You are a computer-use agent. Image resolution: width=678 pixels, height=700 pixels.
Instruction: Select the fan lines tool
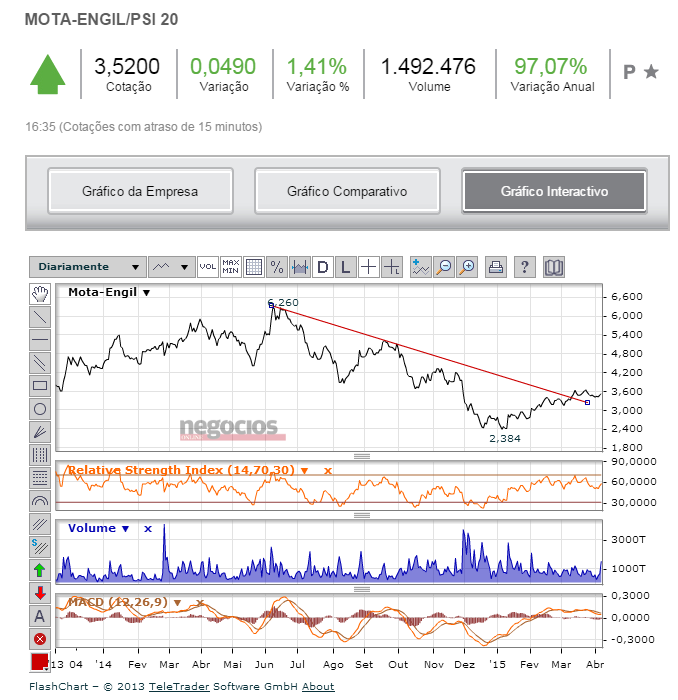pos(40,432)
